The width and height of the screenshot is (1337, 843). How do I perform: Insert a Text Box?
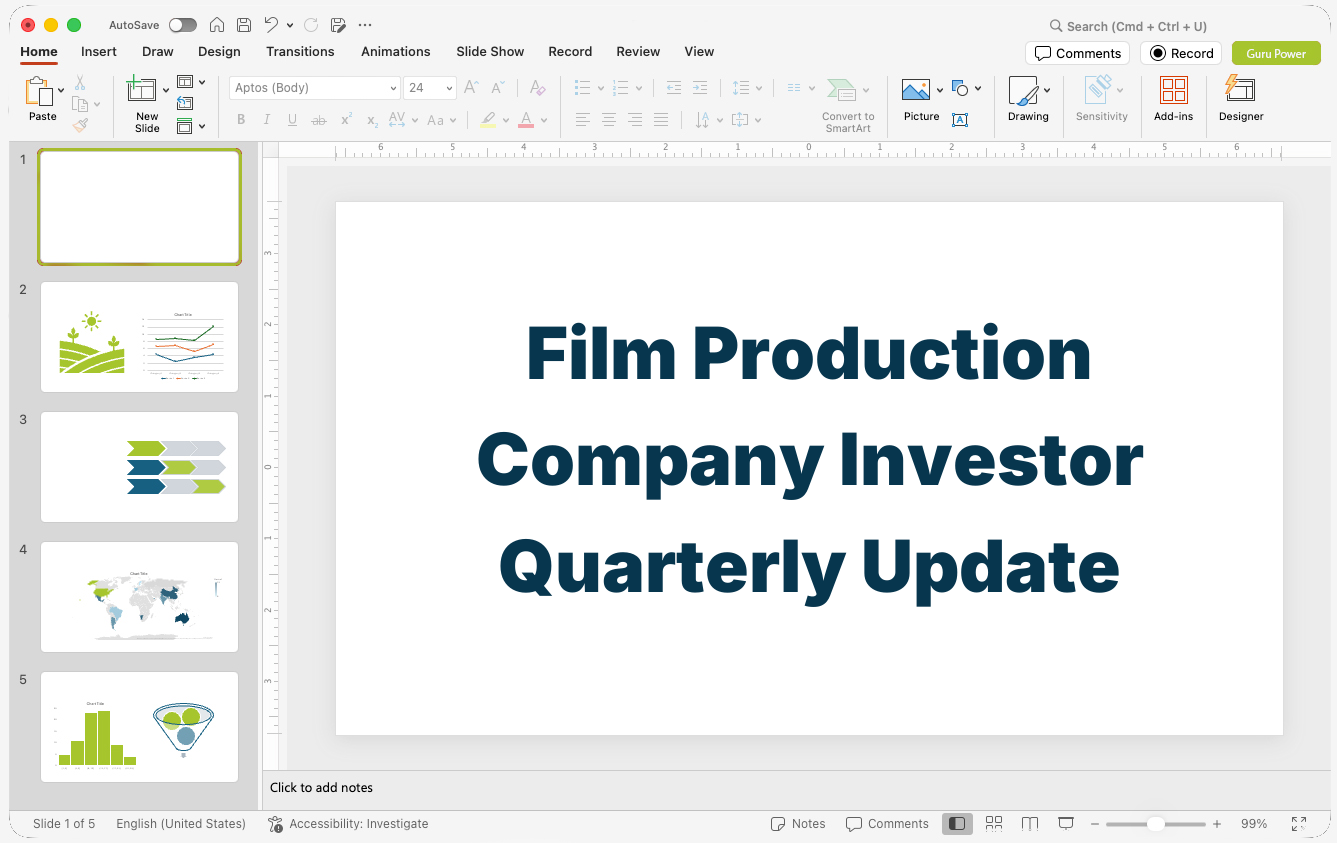(960, 120)
